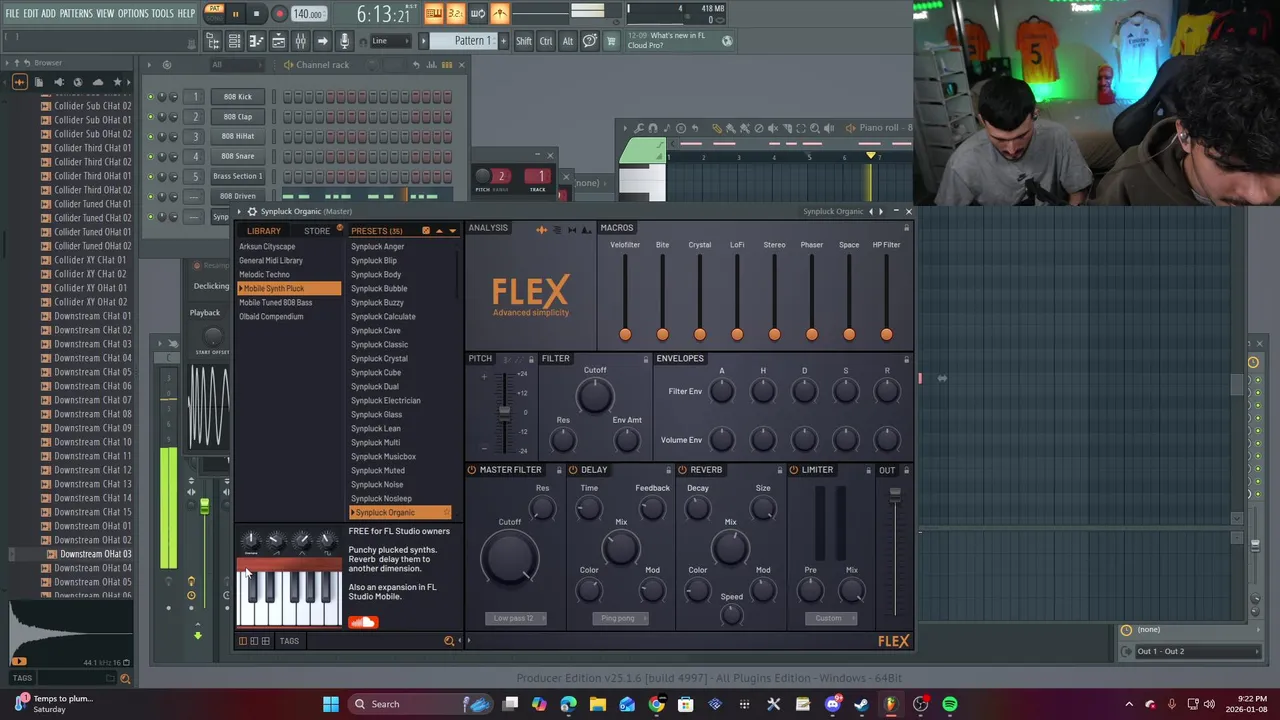Click the 140.000 tempo field

point(308,14)
